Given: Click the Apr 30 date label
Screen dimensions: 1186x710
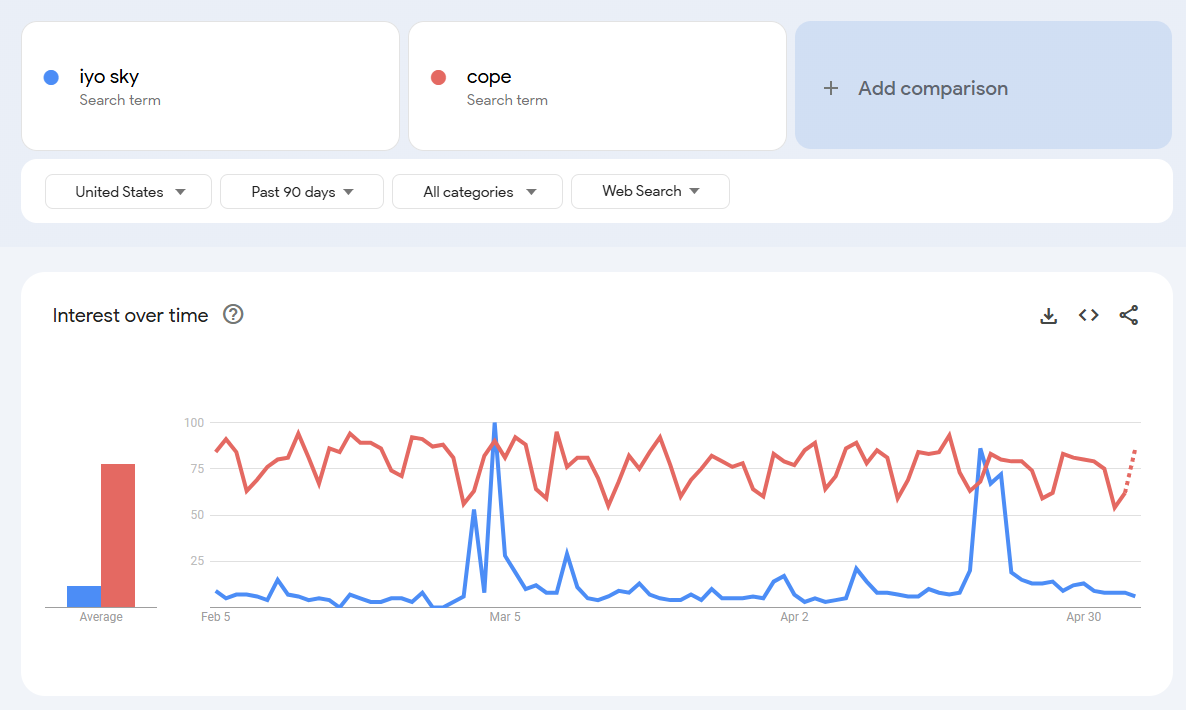Looking at the screenshot, I should pos(1084,617).
